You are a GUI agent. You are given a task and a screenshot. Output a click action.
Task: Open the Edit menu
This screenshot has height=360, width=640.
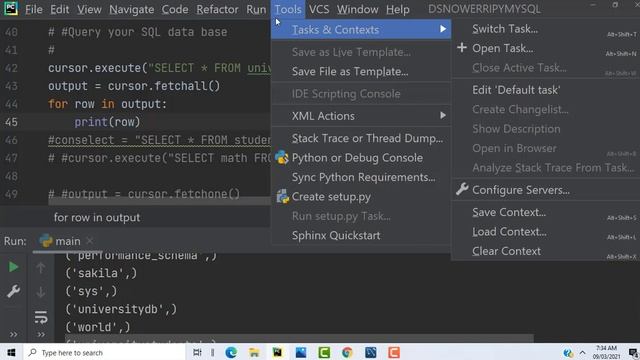pyautogui.click(x=60, y=9)
